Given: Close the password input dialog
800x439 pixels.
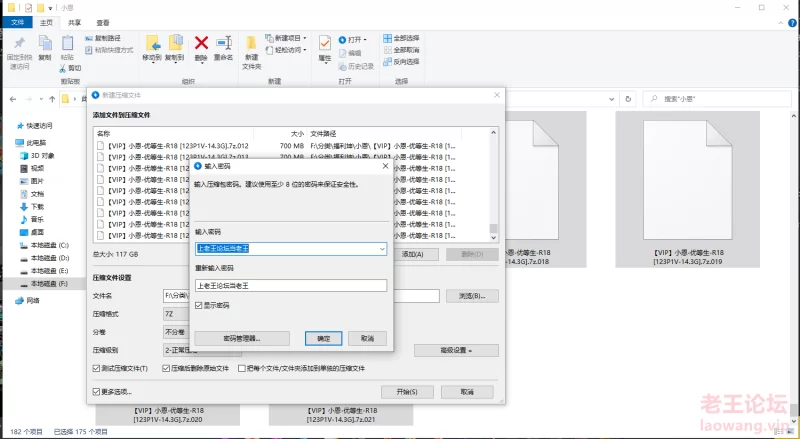Looking at the screenshot, I should (385, 166).
